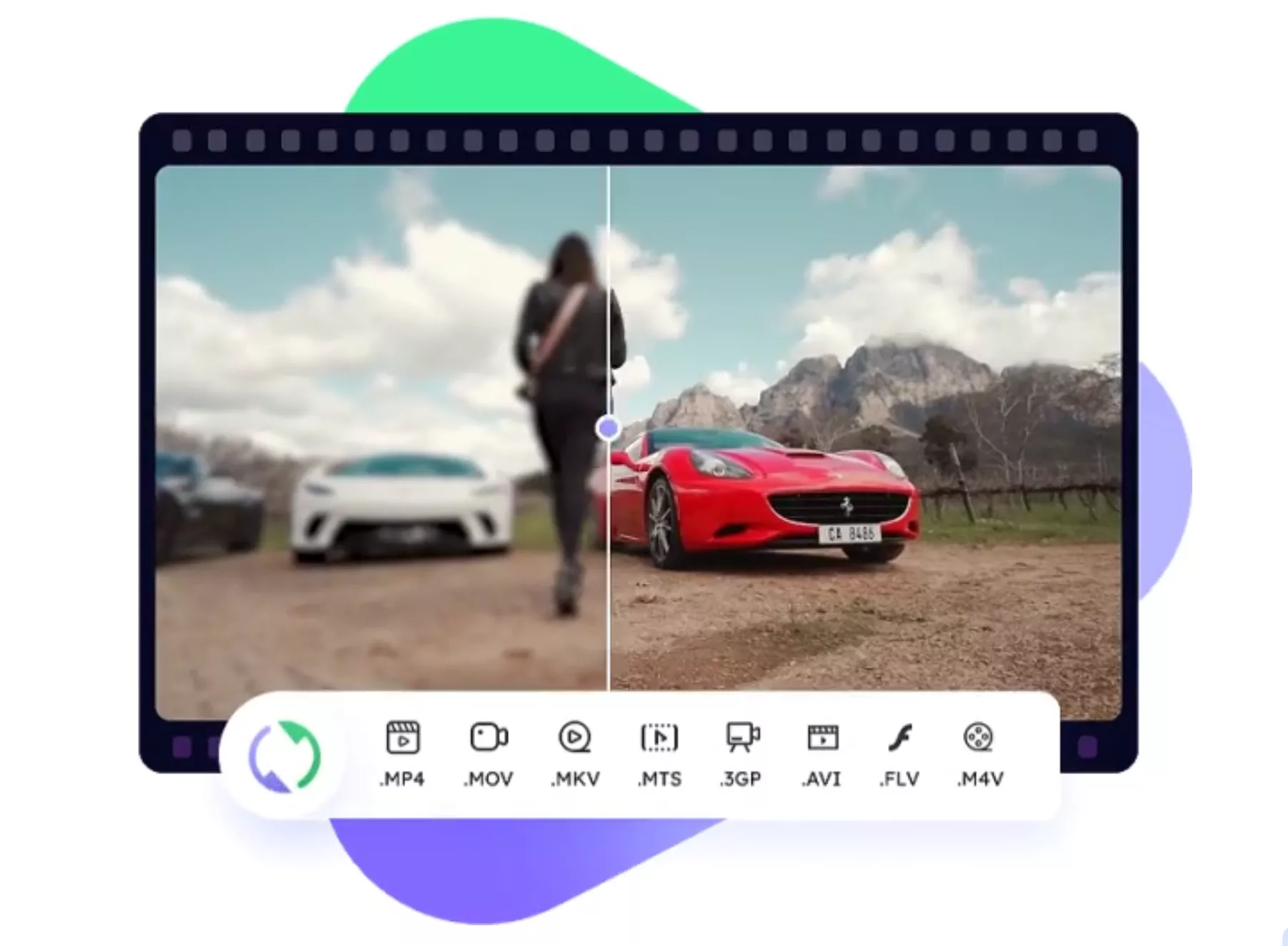Click the ".MP4" format text label

[402, 779]
